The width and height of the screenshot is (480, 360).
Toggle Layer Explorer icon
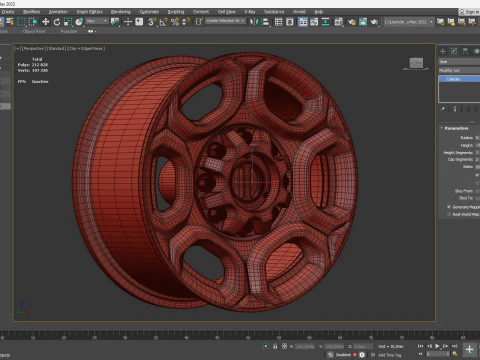click(290, 22)
